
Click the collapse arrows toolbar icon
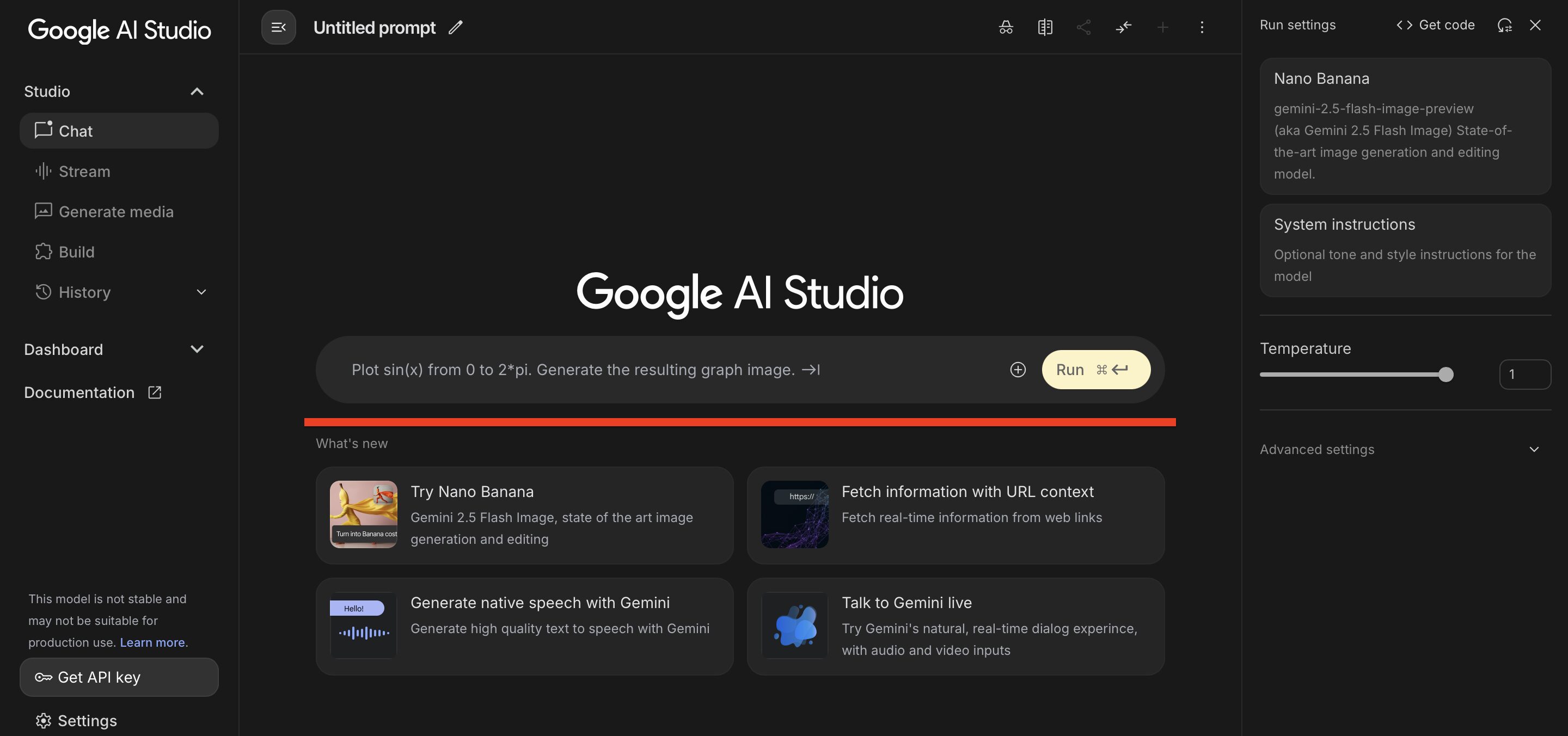[x=1123, y=27]
